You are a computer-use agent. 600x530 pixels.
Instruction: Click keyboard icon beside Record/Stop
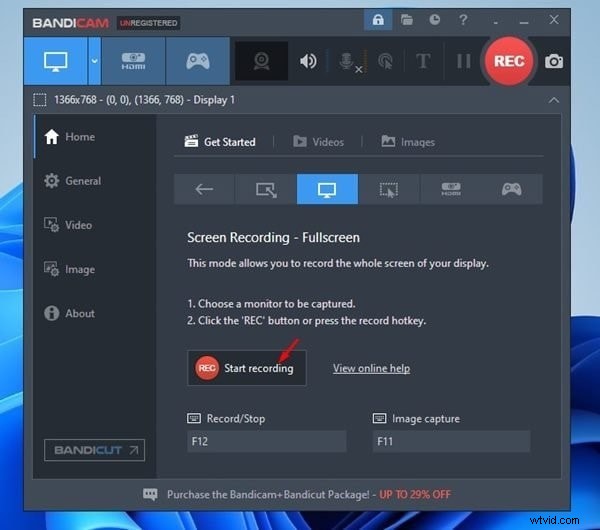(194, 418)
